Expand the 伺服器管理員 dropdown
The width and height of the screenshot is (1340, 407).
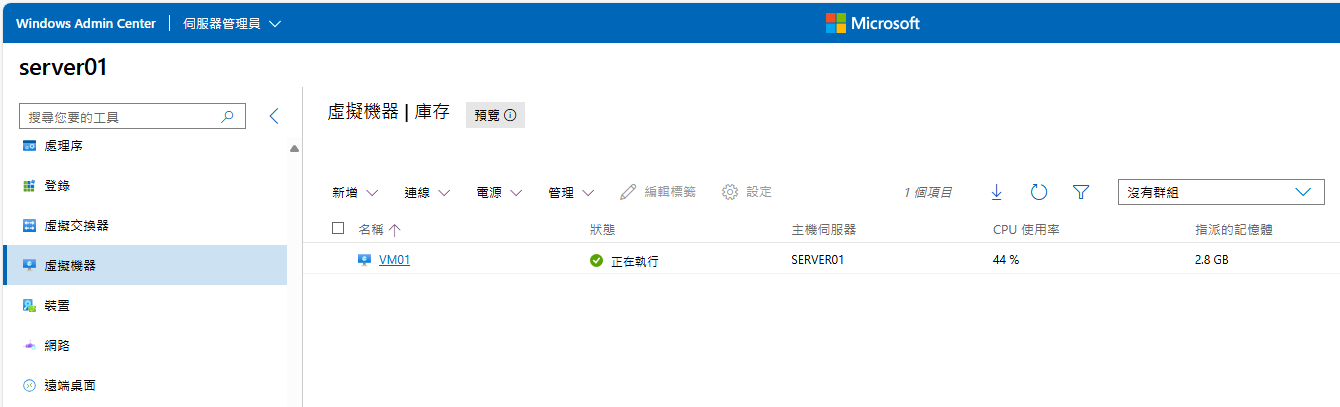pos(233,23)
